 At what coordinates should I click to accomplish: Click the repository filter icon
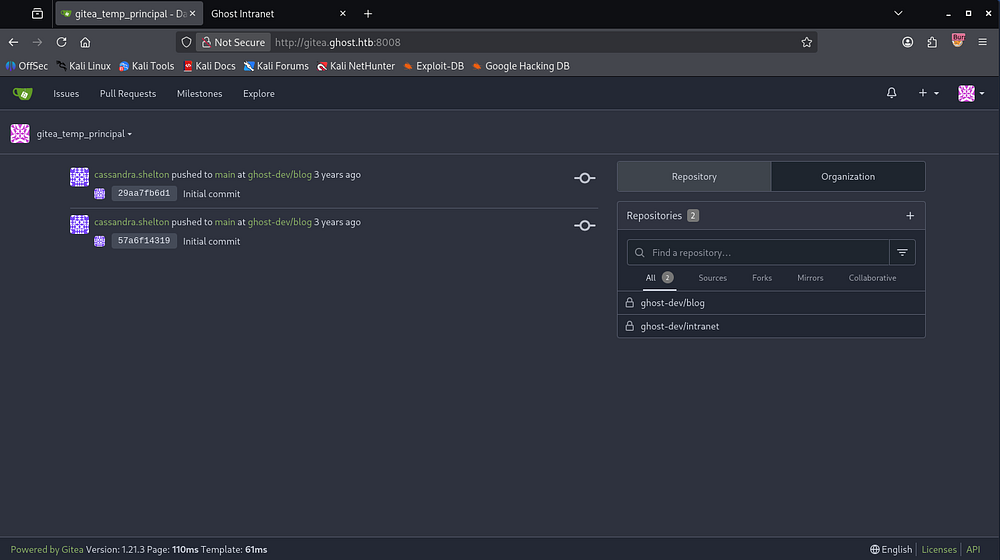902,253
